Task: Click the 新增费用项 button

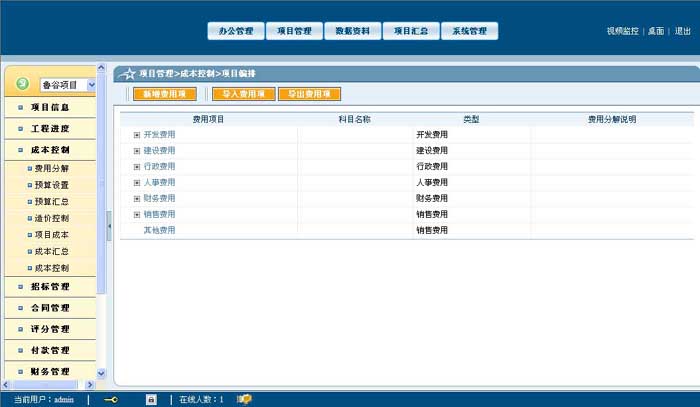Action: pos(164,94)
